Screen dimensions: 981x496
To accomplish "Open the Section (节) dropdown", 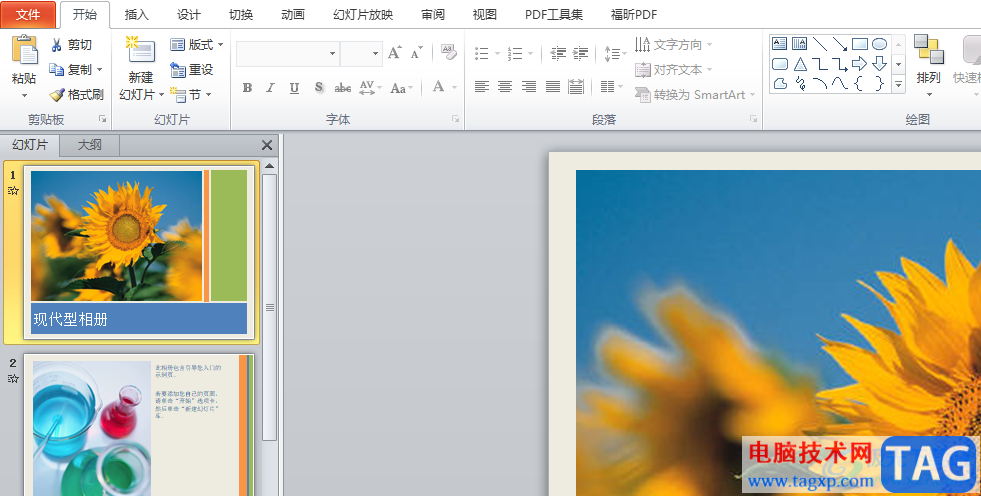I will [x=191, y=94].
